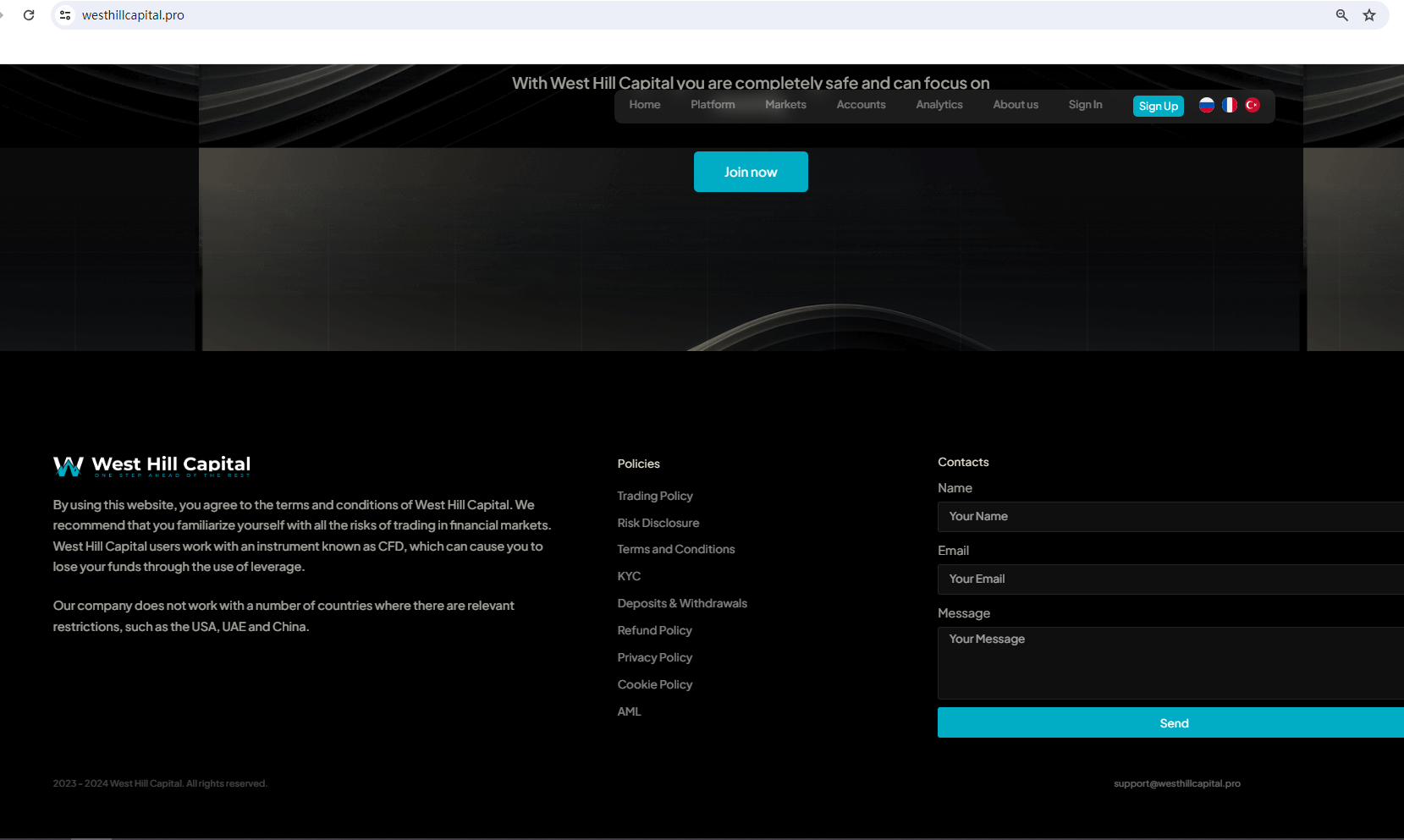Switch language using the Turkish flag
This screenshot has height=840, width=1404.
1253,105
